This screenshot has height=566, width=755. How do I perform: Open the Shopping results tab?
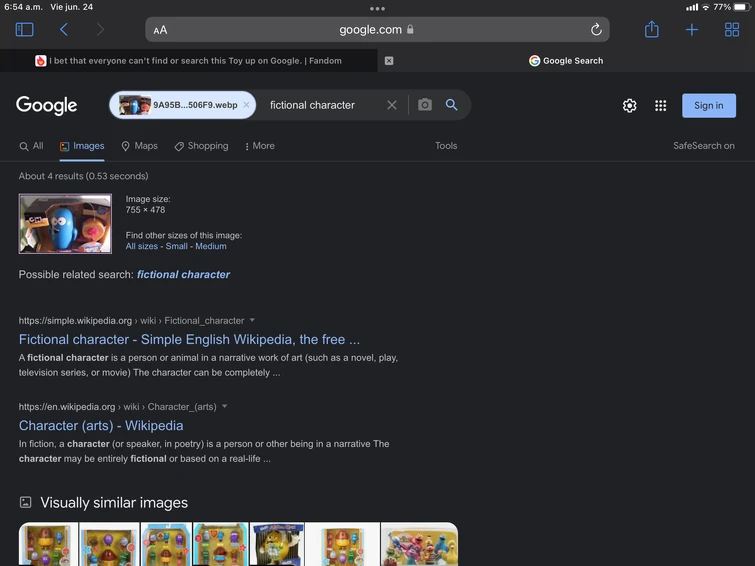(x=201, y=146)
